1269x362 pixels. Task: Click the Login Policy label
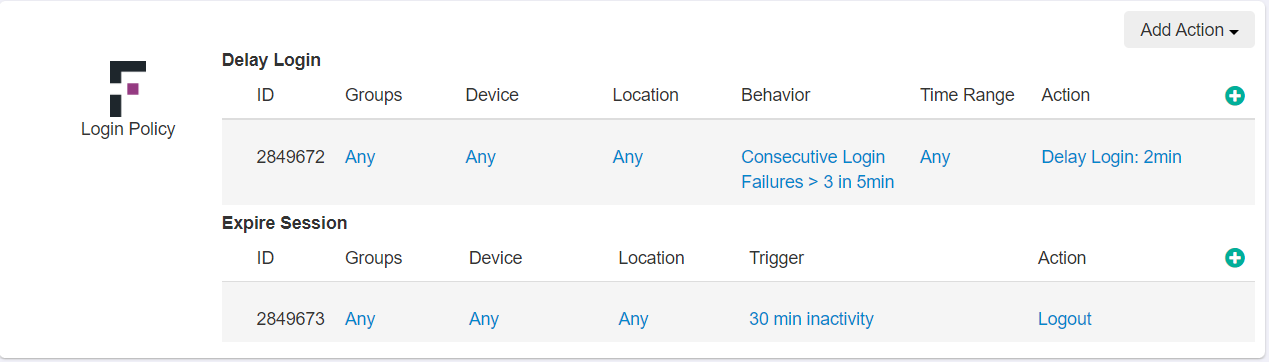tap(128, 129)
